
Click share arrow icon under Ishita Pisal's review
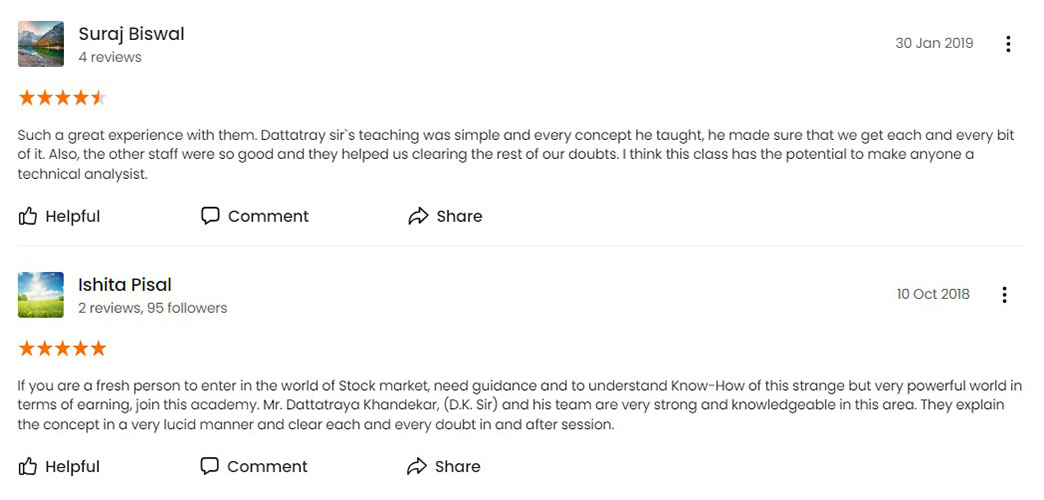tap(417, 466)
